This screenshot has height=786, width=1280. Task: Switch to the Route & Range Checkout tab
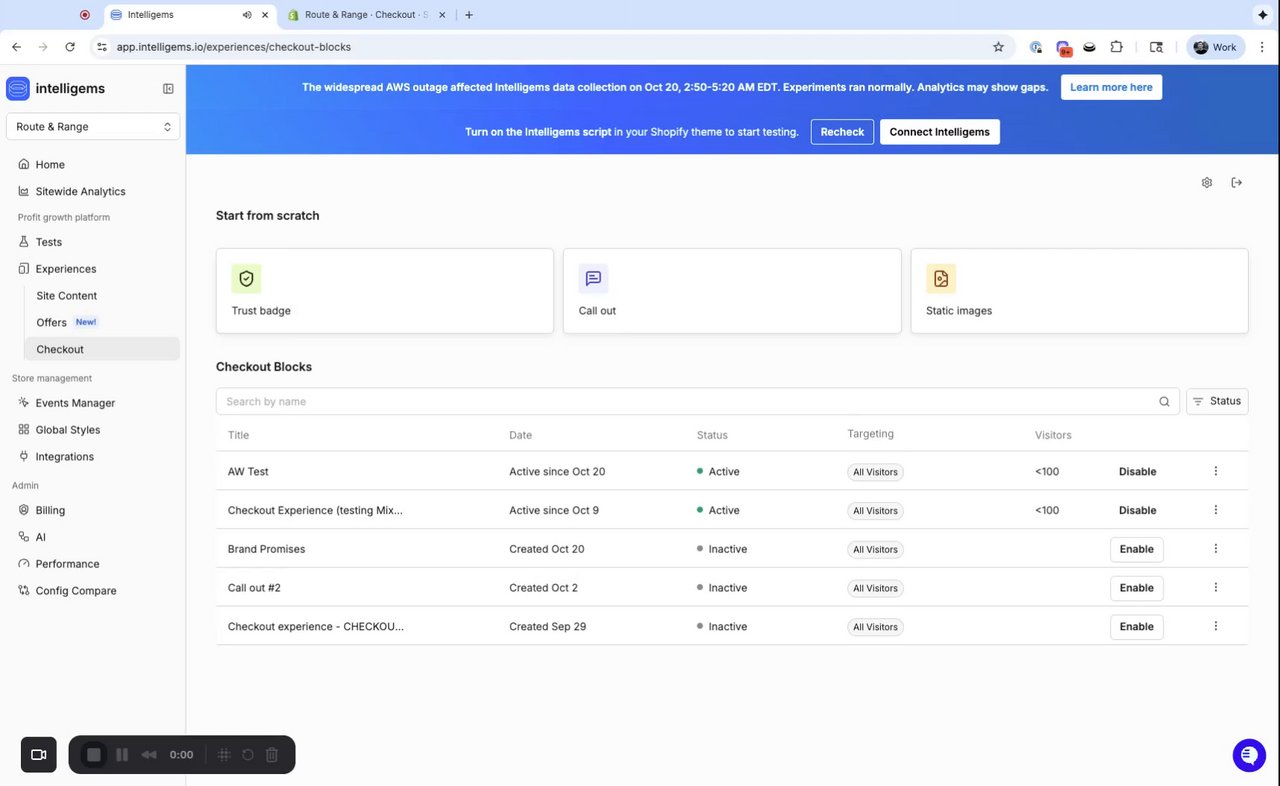(366, 15)
